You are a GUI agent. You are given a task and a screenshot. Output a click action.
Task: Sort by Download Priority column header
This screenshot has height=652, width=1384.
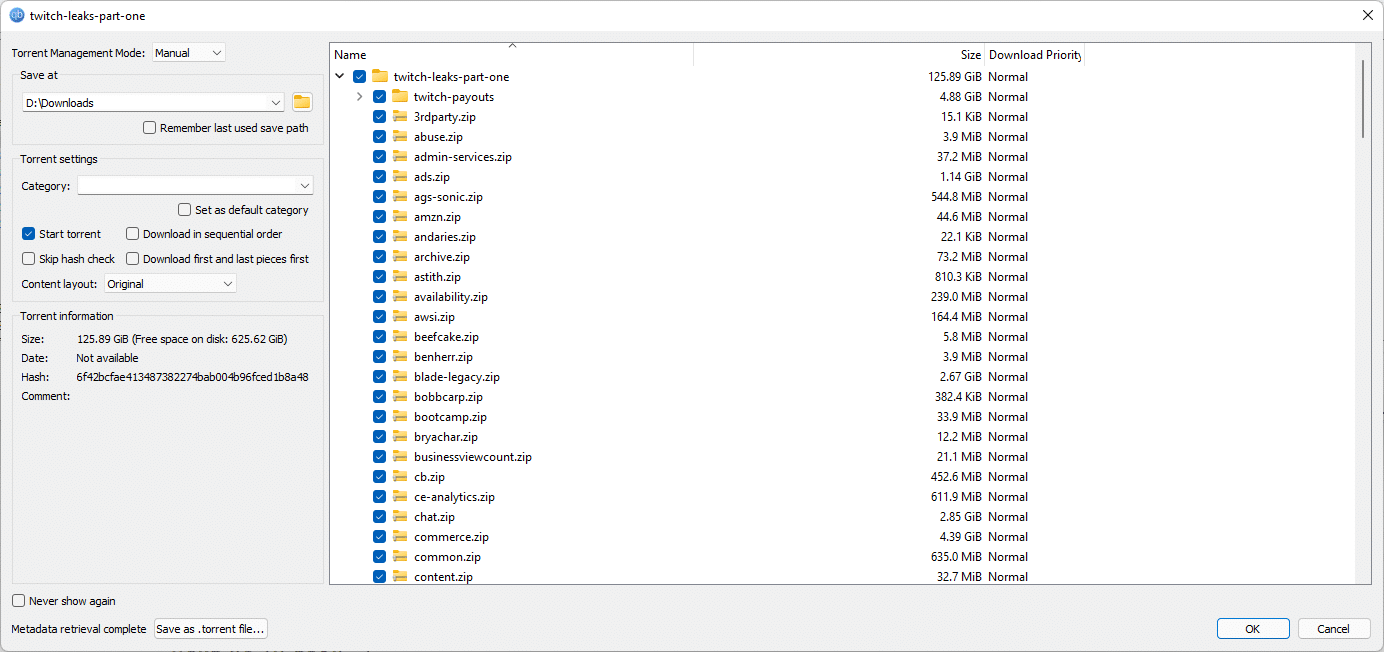[1034, 55]
